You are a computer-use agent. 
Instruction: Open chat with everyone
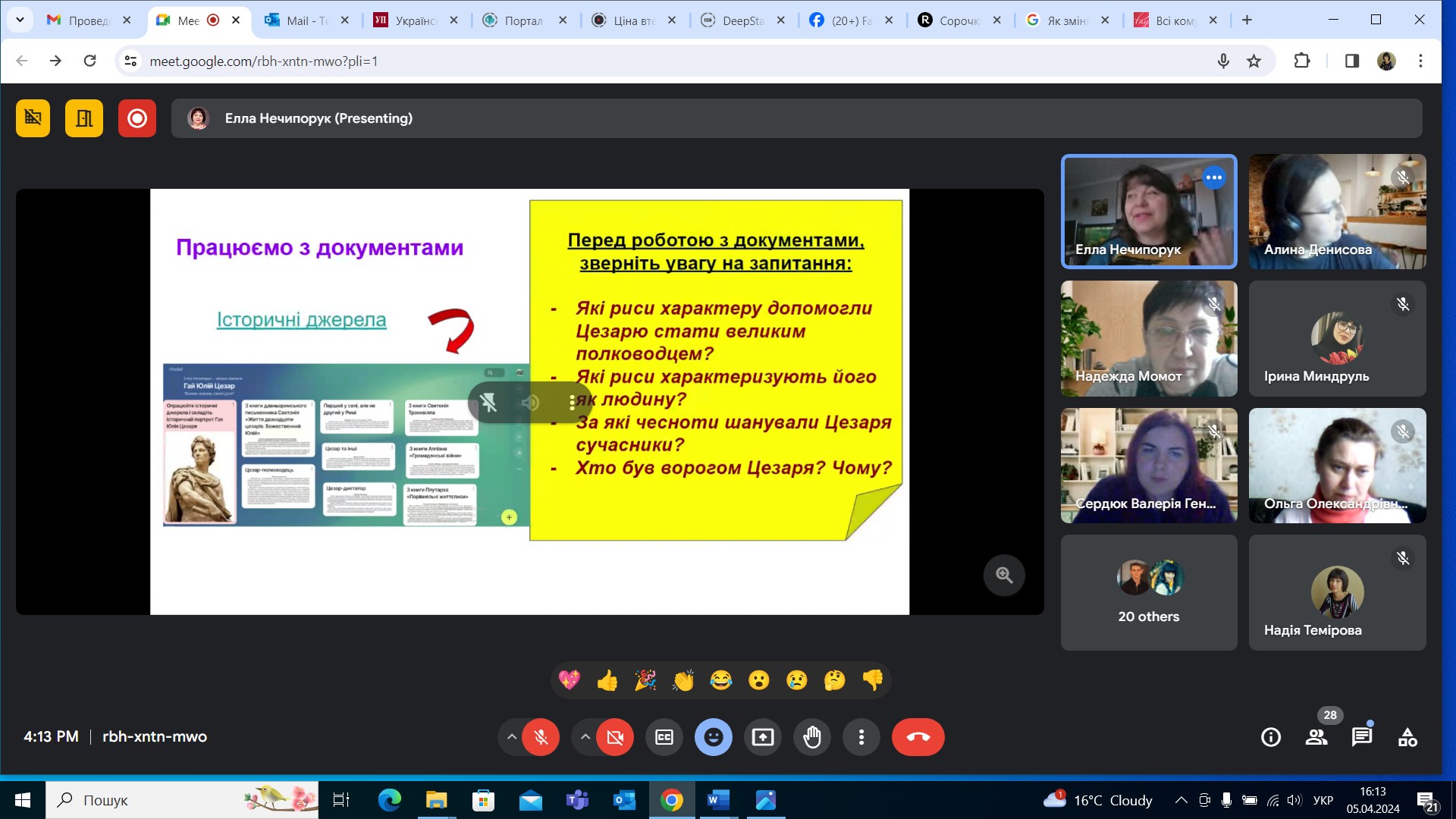point(1362,737)
